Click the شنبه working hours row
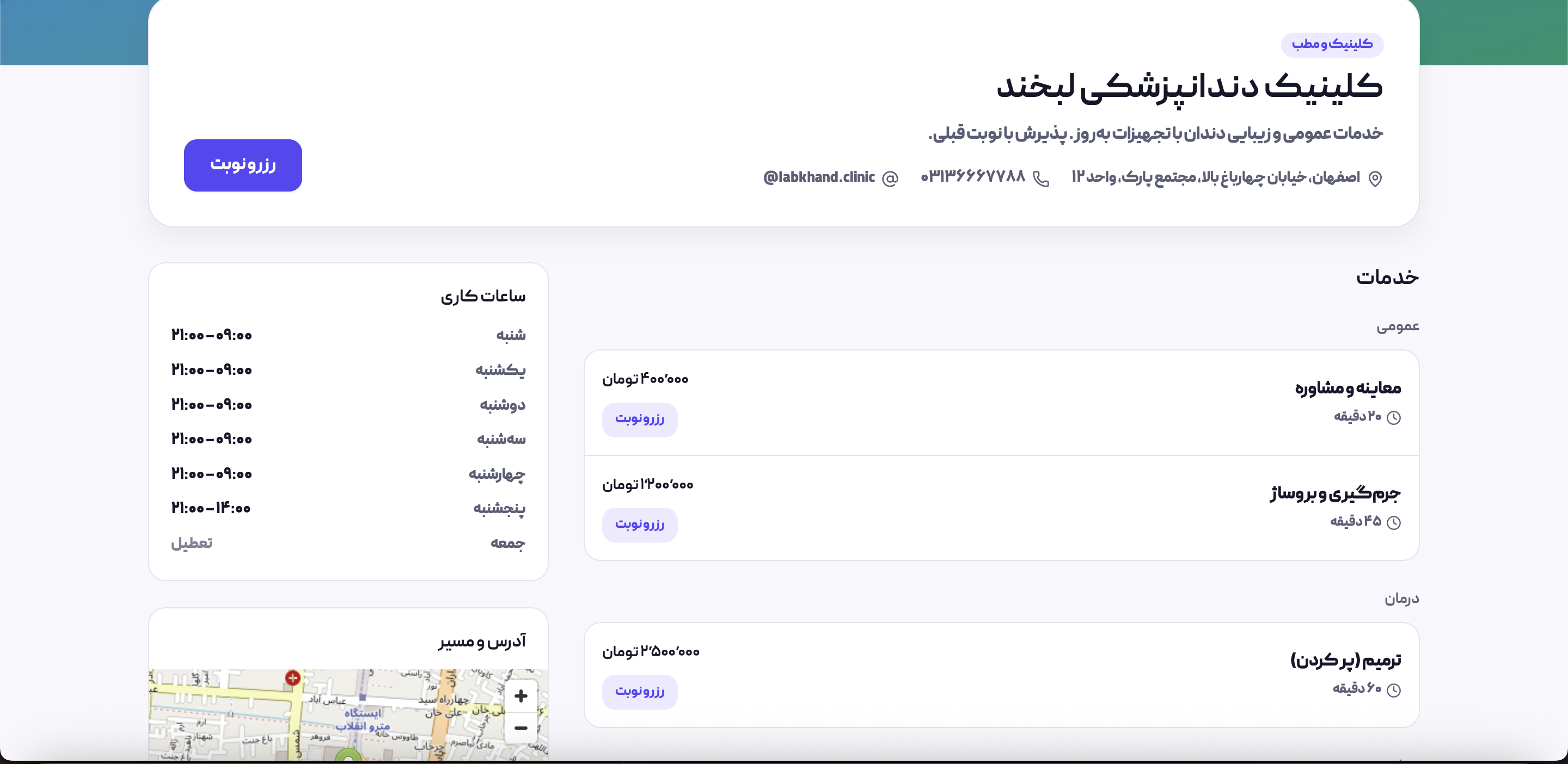The width and height of the screenshot is (1568, 764). click(x=348, y=335)
